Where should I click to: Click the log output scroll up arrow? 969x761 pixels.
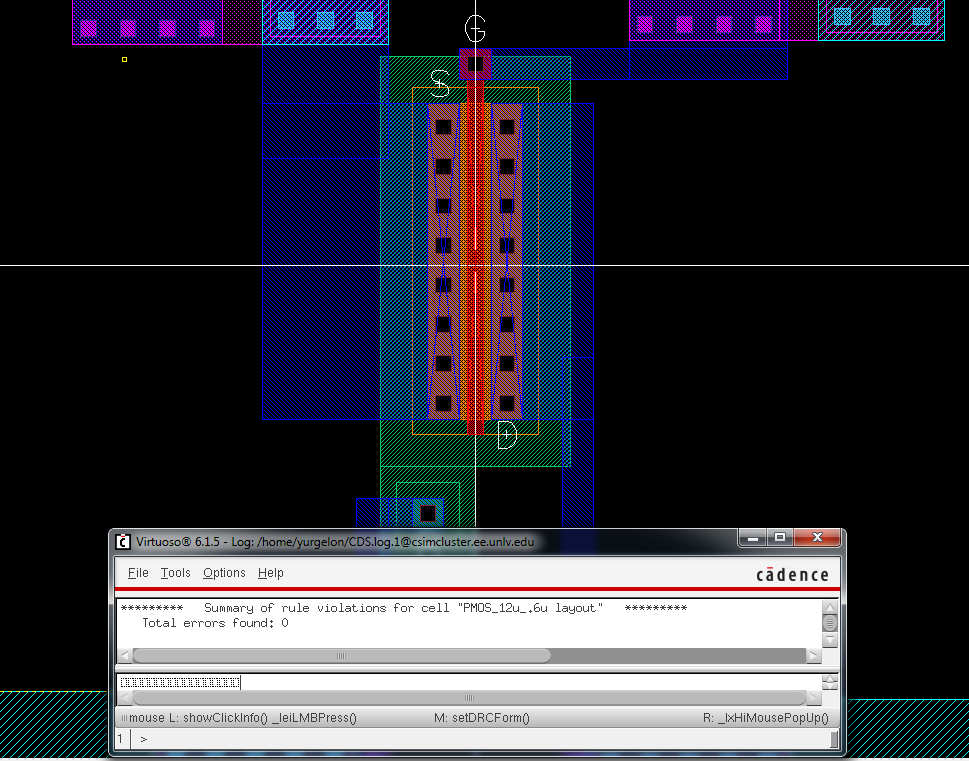[830, 608]
